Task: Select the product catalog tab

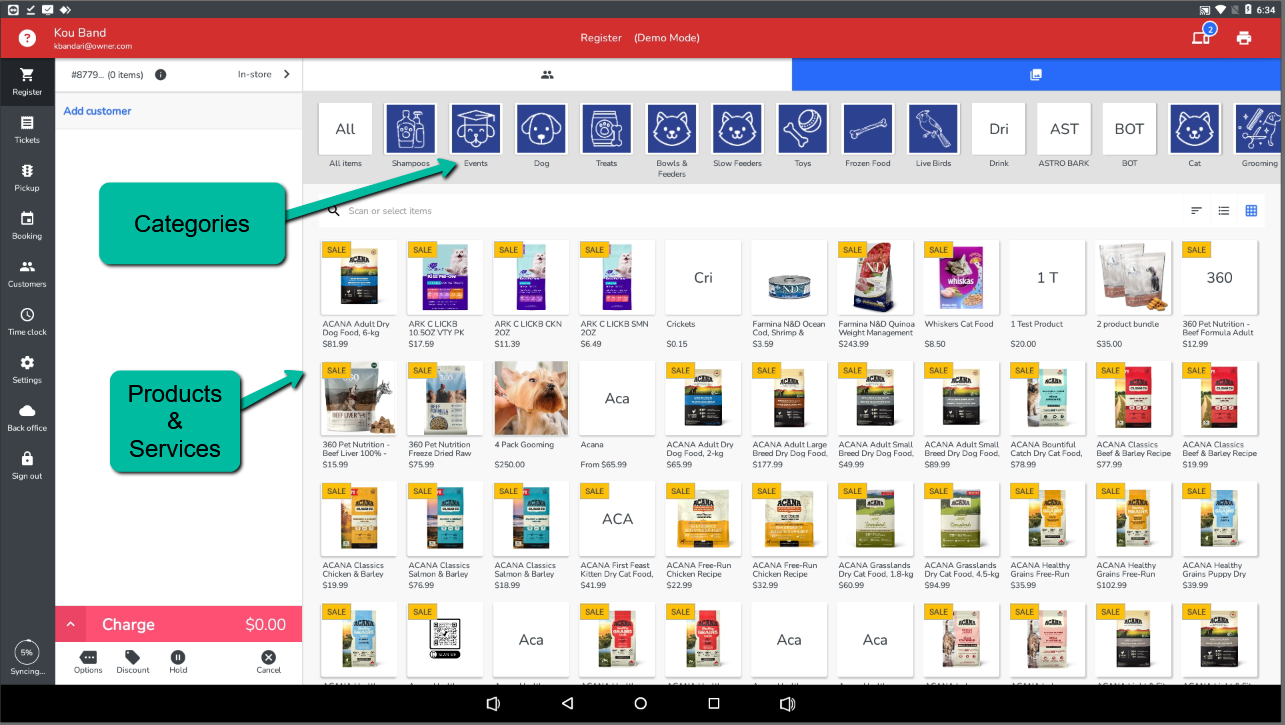Action: click(x=1036, y=75)
